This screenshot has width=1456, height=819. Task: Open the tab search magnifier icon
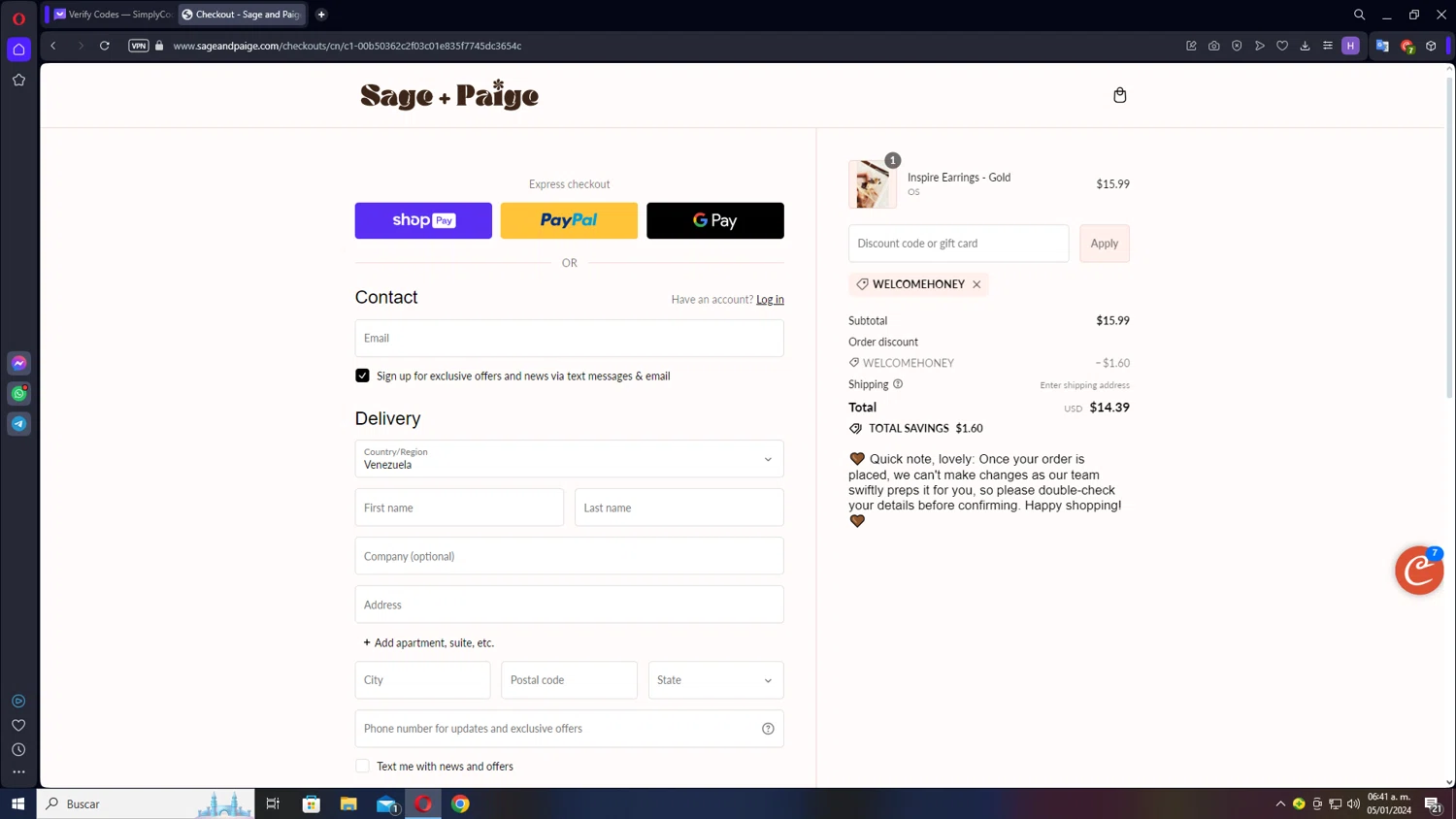[1359, 15]
